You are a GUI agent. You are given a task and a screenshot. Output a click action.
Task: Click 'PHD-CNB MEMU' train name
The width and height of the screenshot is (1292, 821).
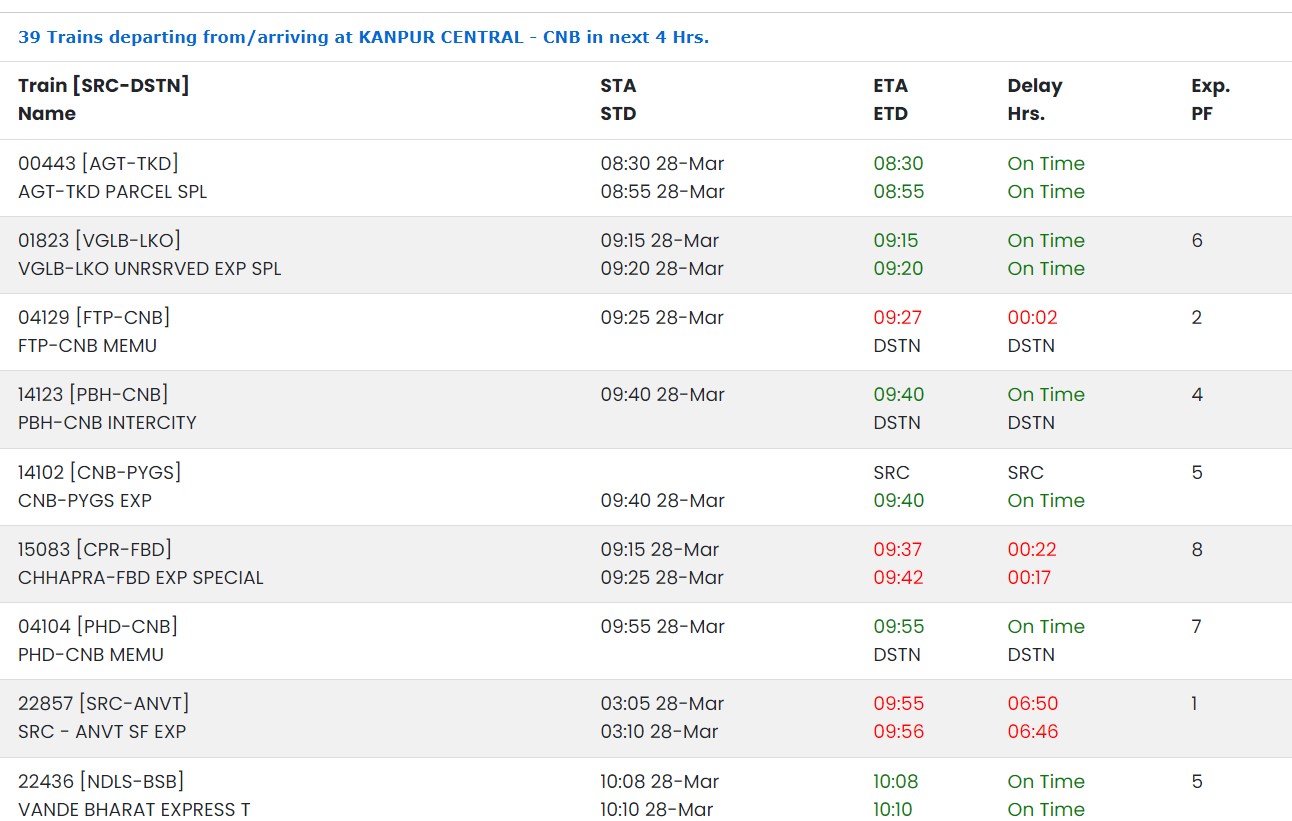[x=91, y=655]
